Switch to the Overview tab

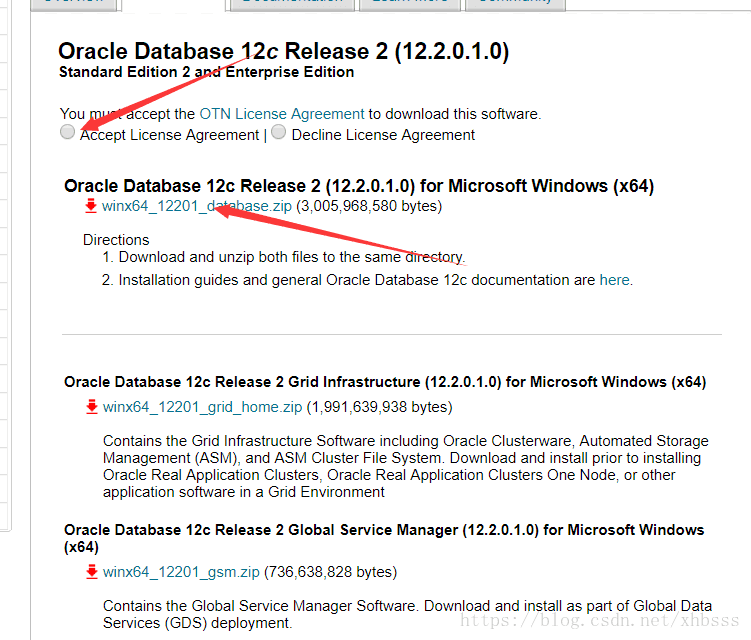[74, 4]
